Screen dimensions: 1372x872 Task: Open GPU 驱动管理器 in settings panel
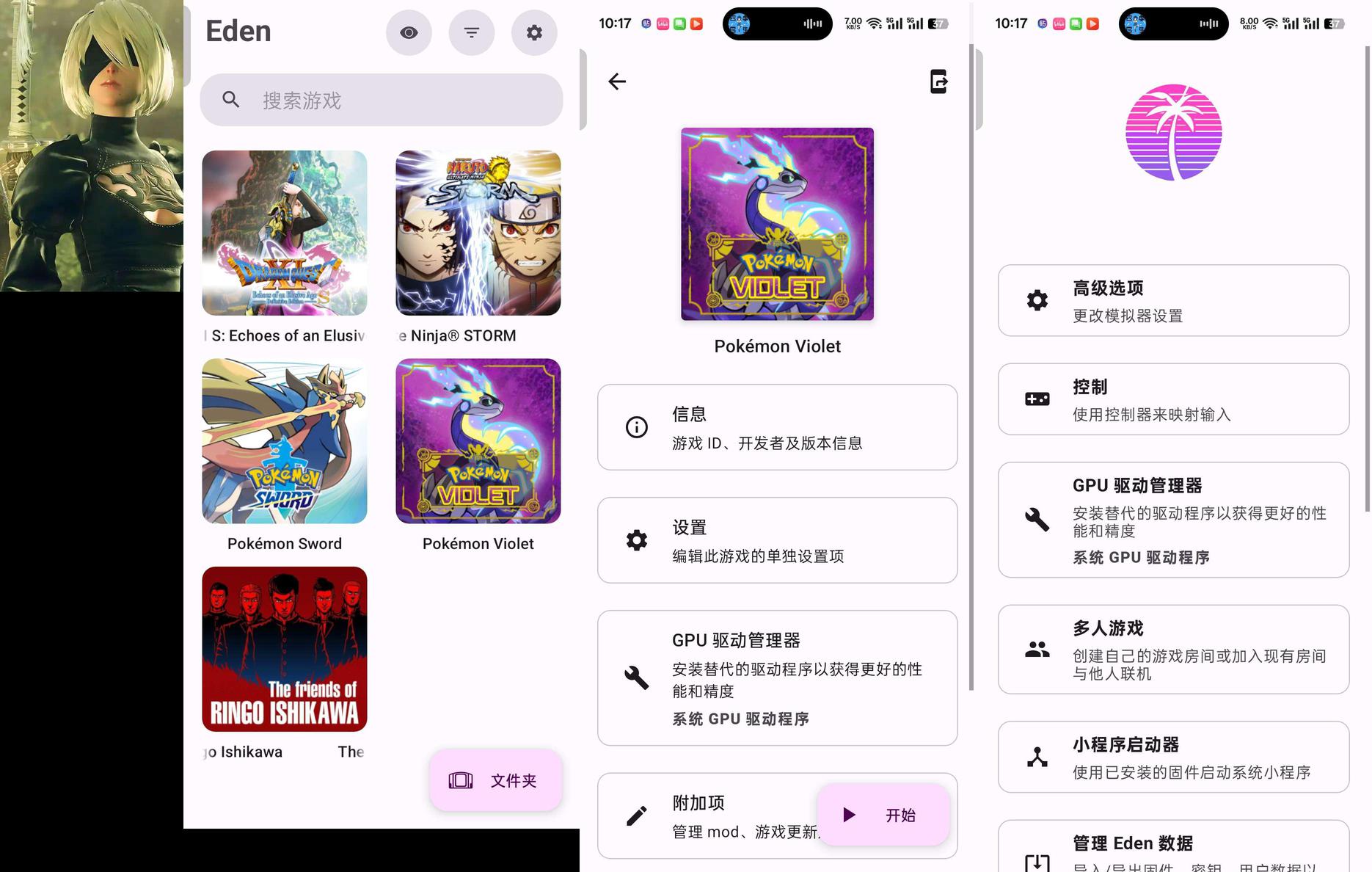click(1173, 520)
